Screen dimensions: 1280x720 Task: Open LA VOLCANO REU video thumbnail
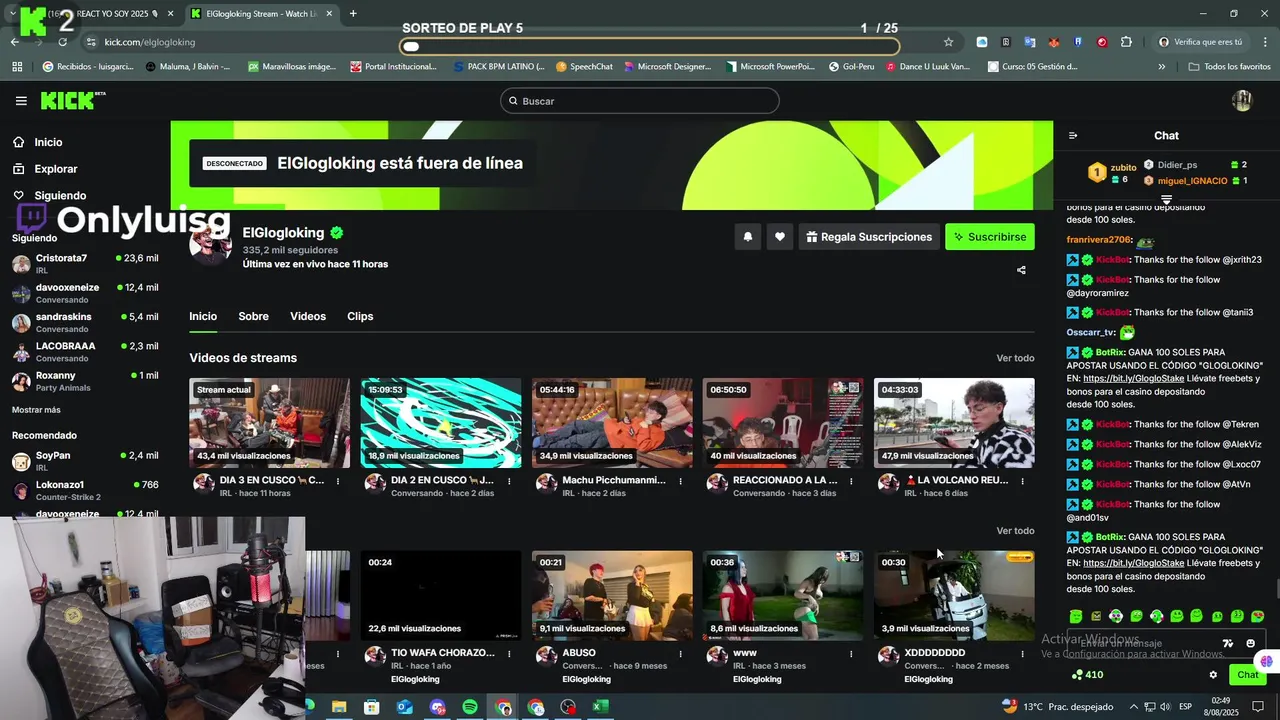coord(954,423)
